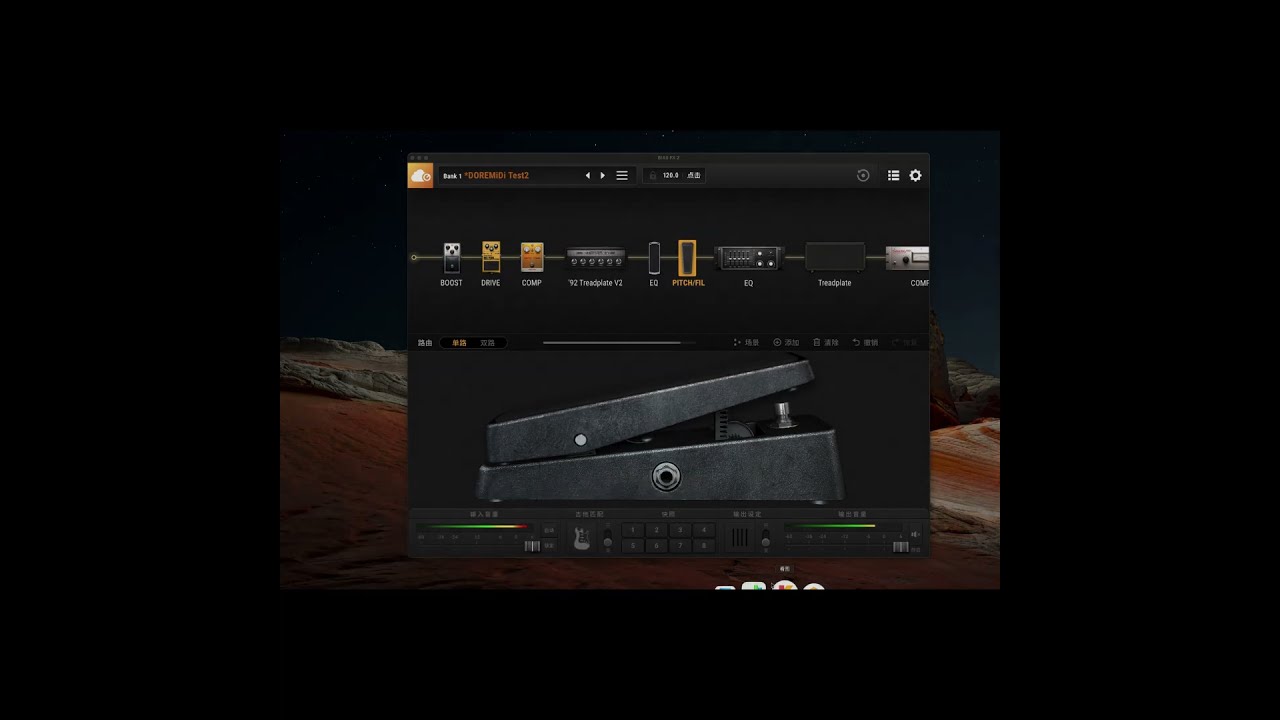Click the wah pedal input jack
The width and height of the screenshot is (1280, 720).
pyautogui.click(x=667, y=477)
